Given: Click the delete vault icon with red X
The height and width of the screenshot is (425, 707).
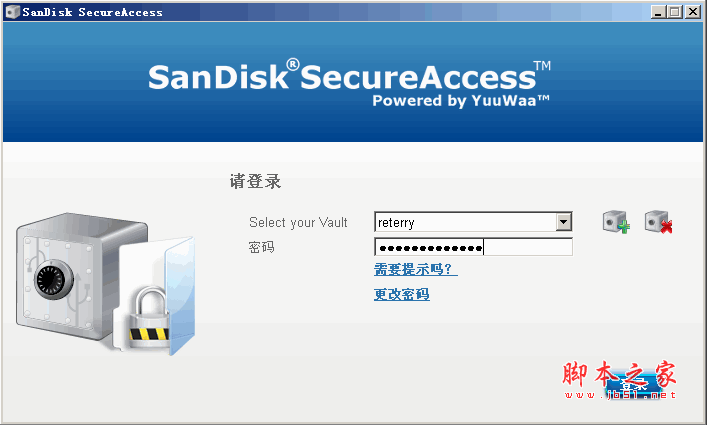Looking at the screenshot, I should coord(658,222).
